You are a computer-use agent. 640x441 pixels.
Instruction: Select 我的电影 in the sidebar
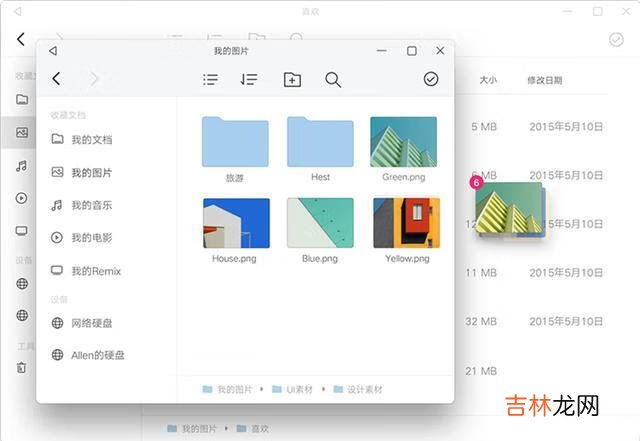click(90, 238)
